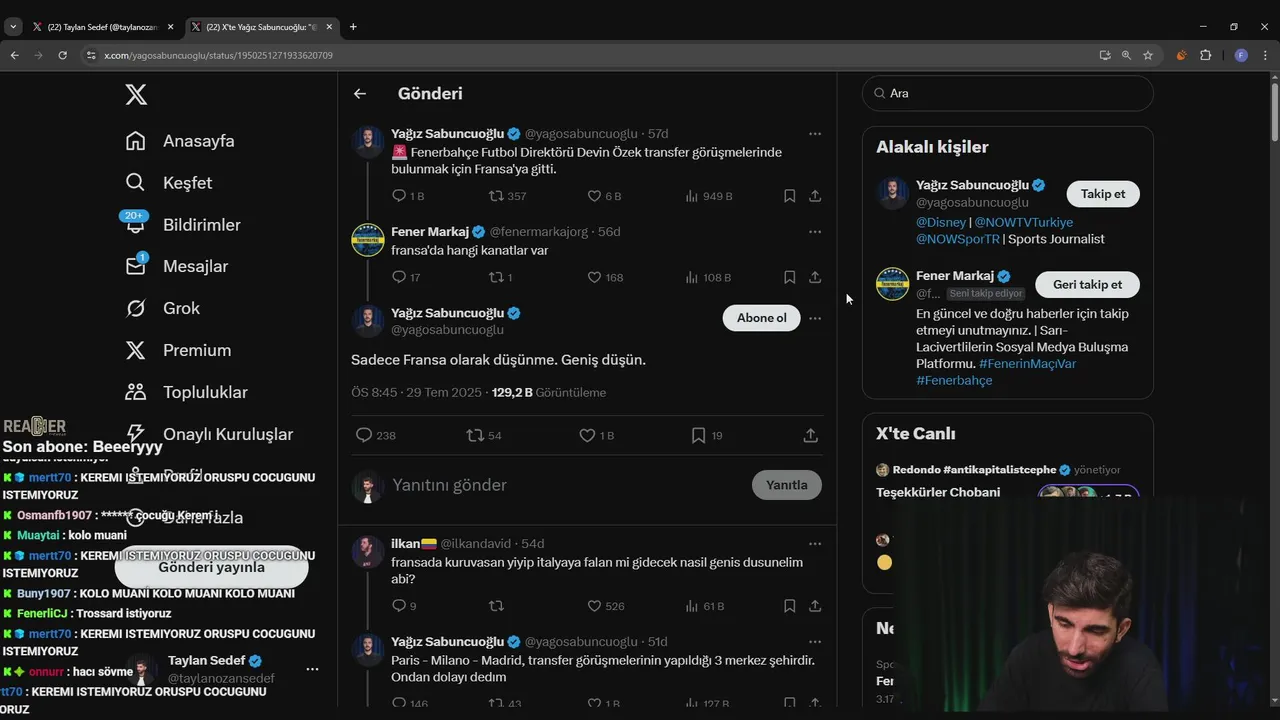Open Topluluklar communities
The image size is (1280, 720).
click(x=186, y=392)
